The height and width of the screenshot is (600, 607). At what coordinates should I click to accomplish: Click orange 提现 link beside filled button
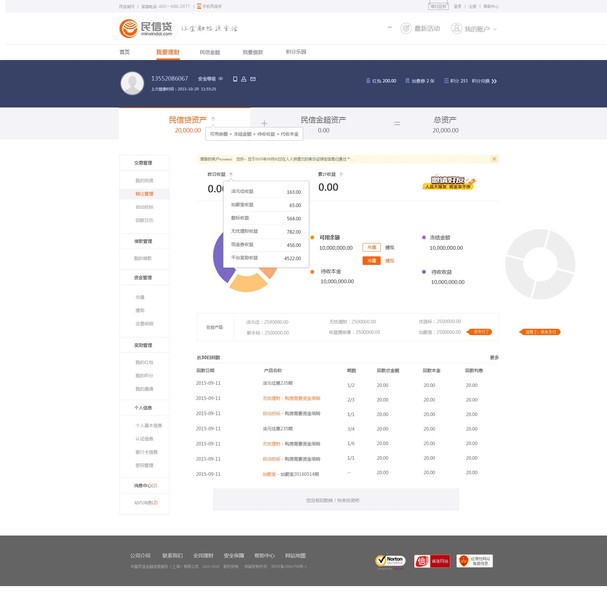390,261
